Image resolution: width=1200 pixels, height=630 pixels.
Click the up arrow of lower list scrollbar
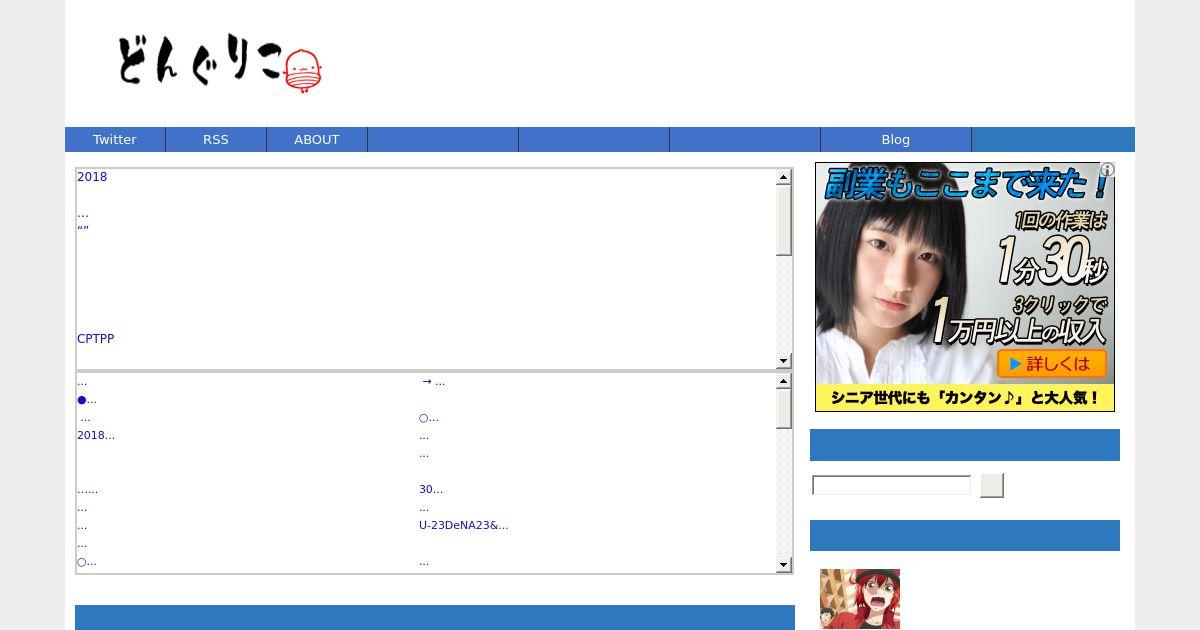coord(784,381)
